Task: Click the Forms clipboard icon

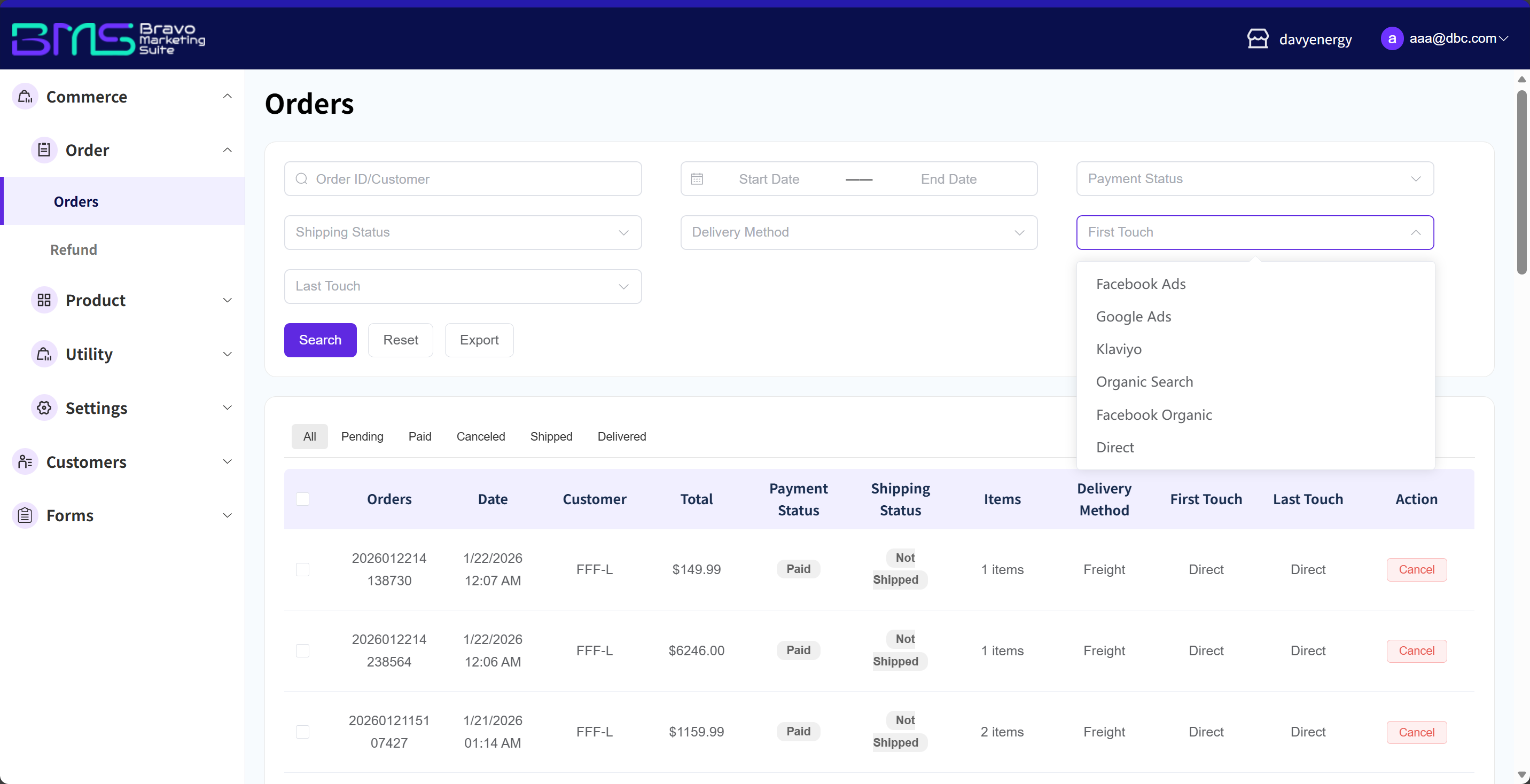Action: click(25, 515)
